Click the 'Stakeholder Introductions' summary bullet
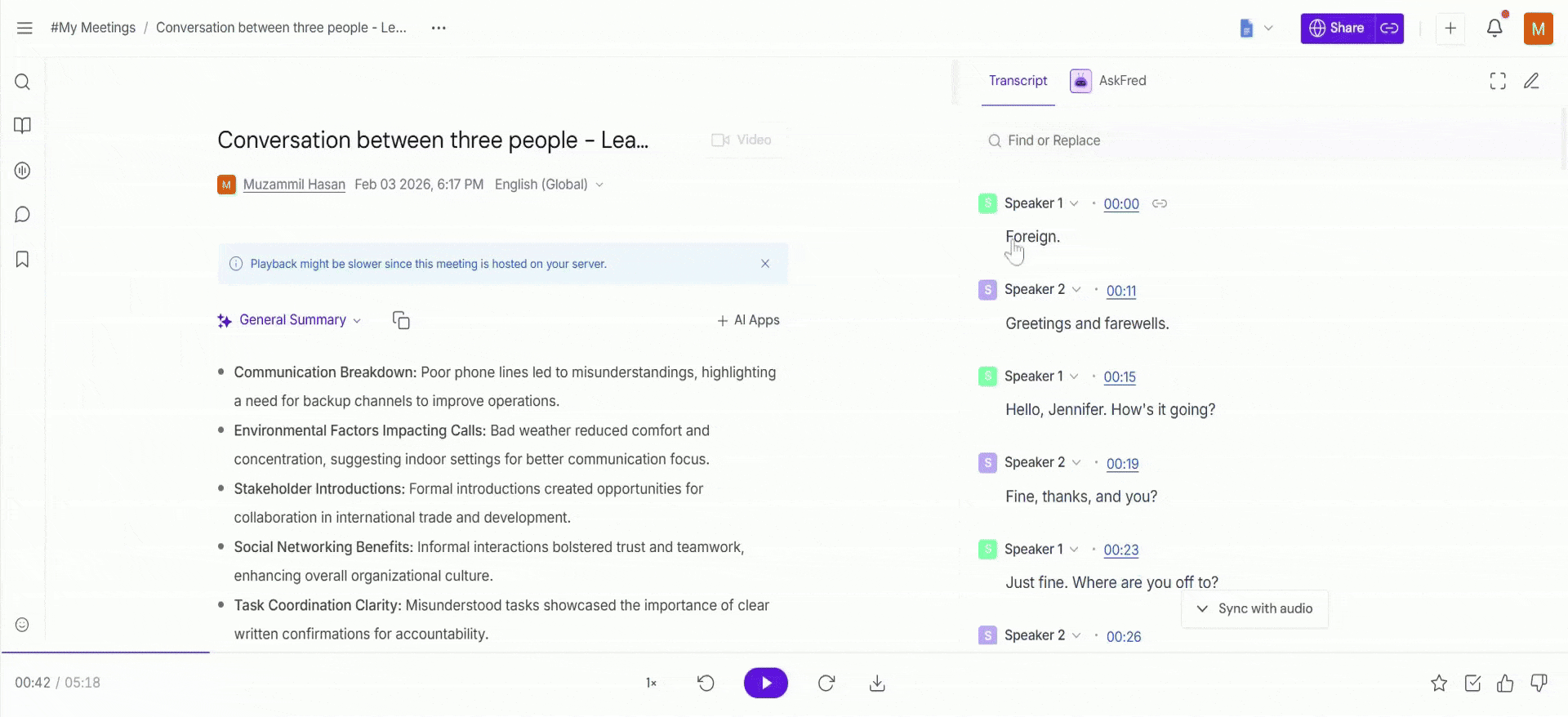 pyautogui.click(x=469, y=503)
